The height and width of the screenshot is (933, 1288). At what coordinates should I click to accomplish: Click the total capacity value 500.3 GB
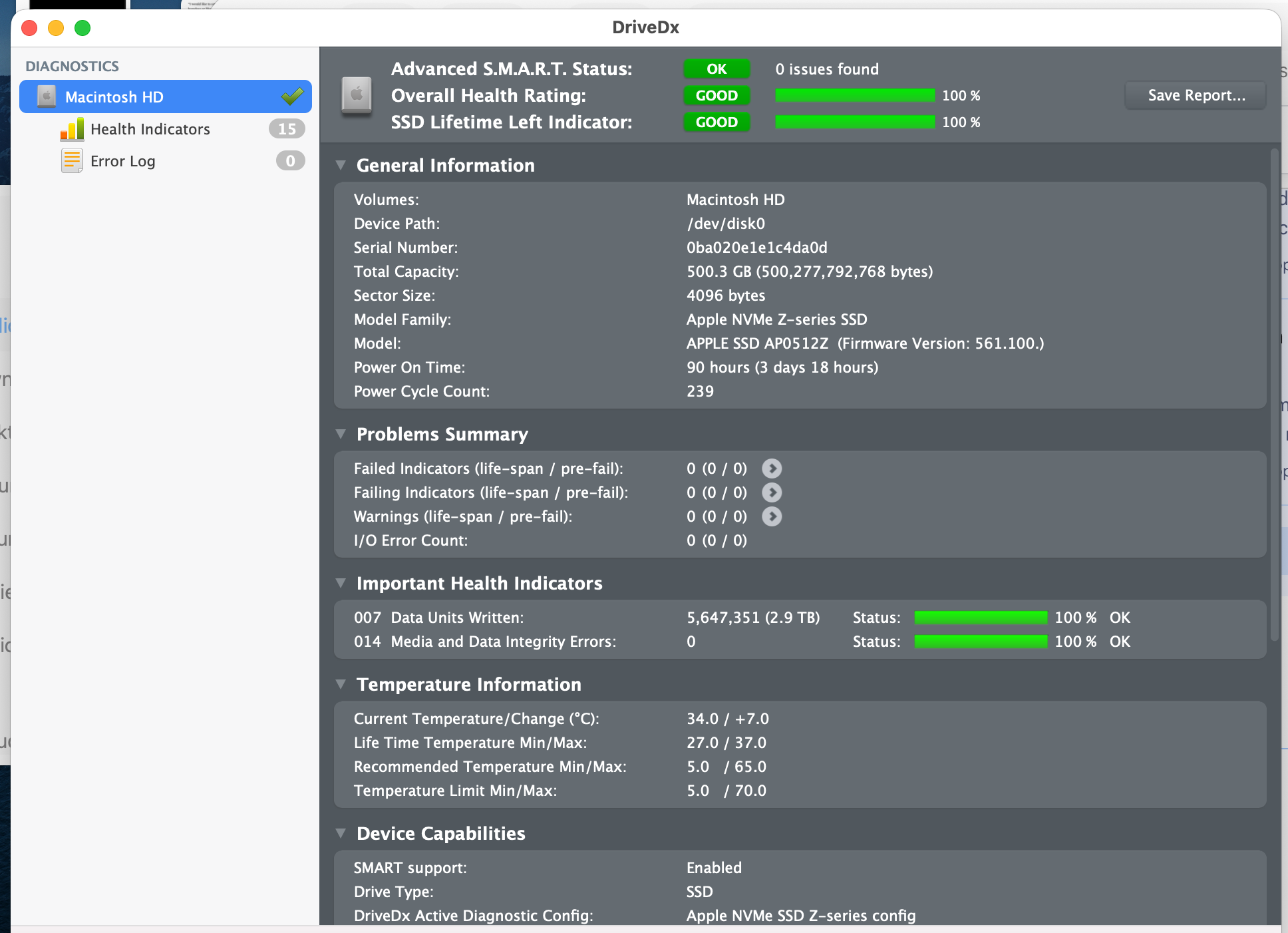click(810, 272)
